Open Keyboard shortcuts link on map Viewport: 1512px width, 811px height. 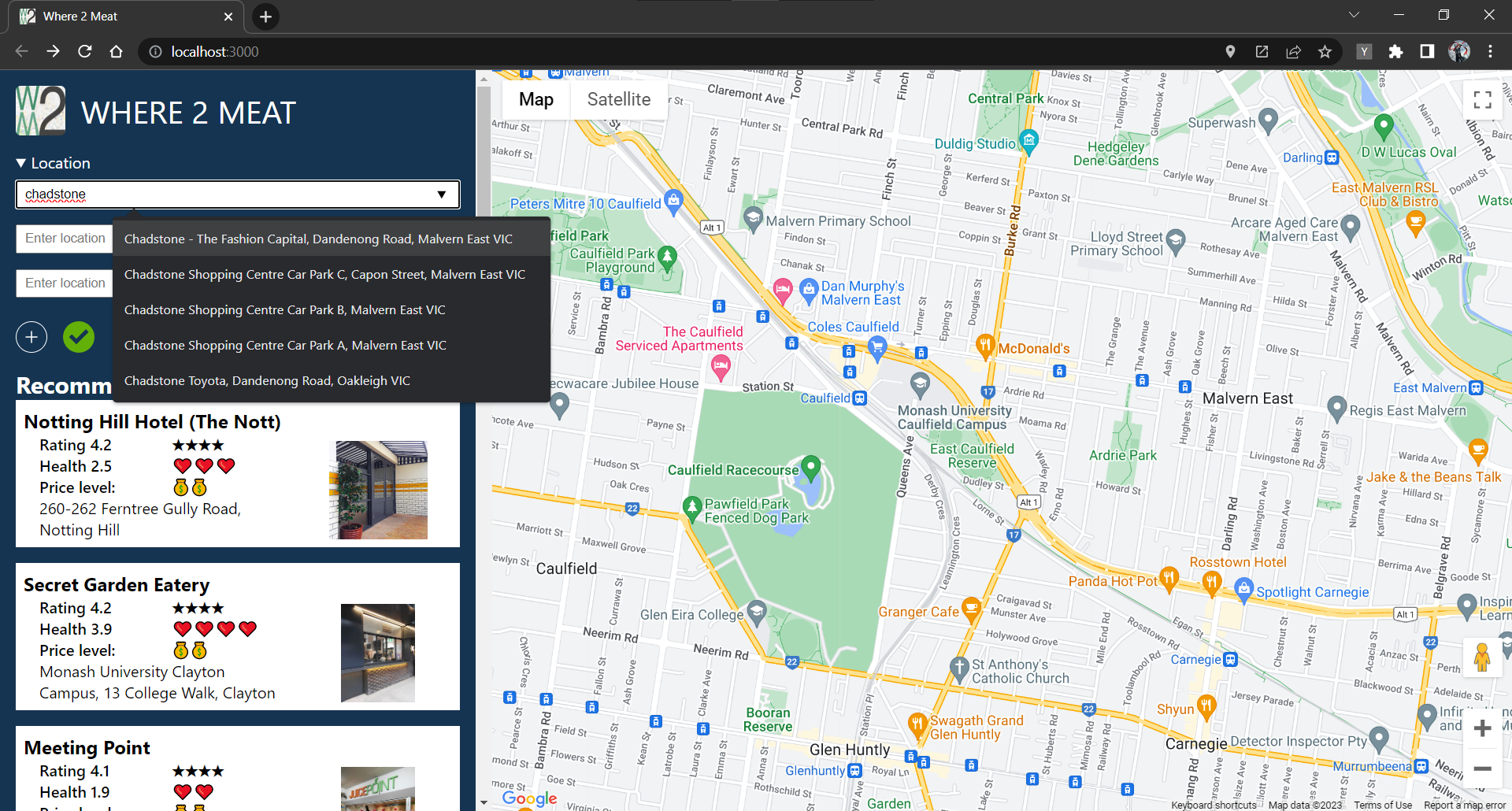pyautogui.click(x=1214, y=805)
